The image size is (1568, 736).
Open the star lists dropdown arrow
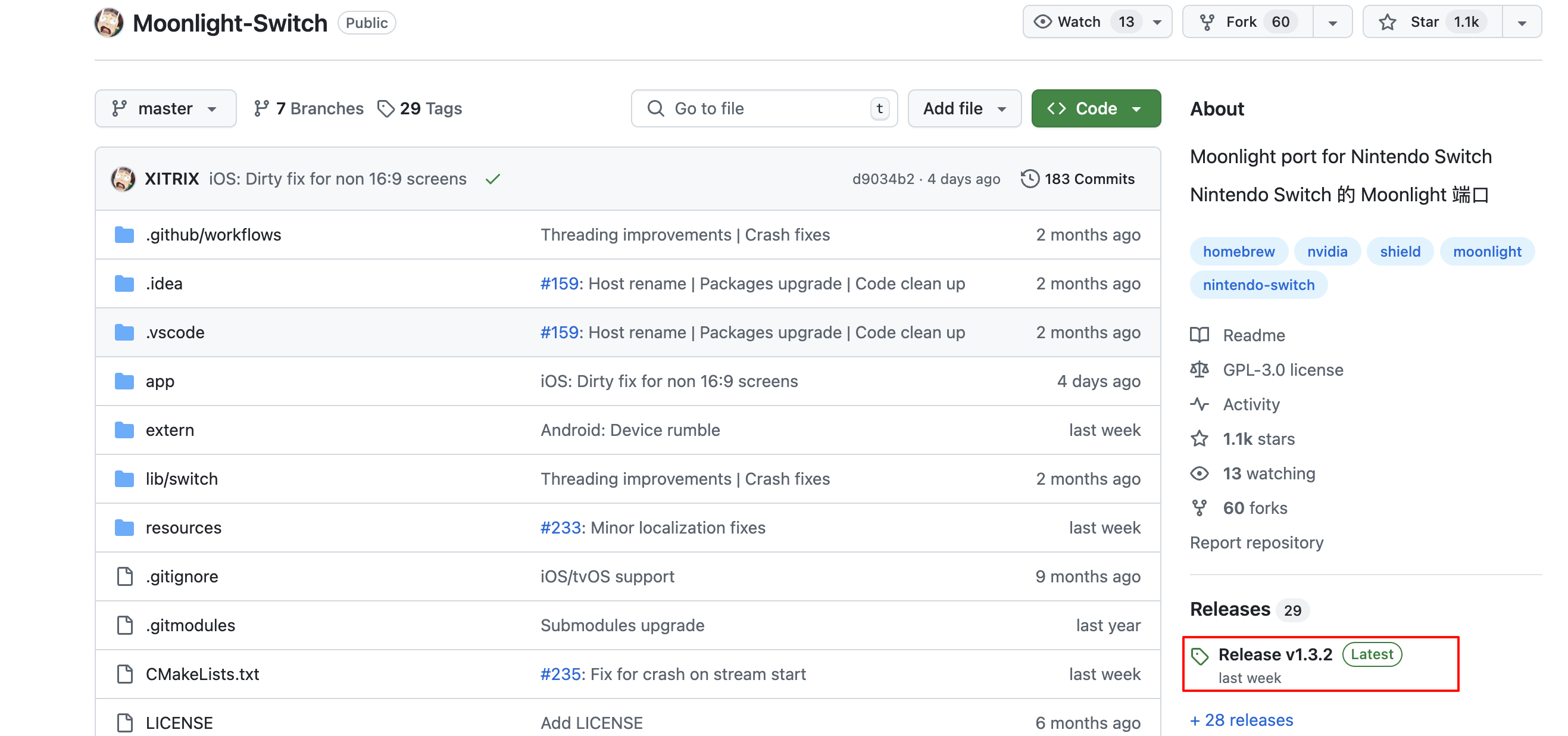pyautogui.click(x=1521, y=23)
